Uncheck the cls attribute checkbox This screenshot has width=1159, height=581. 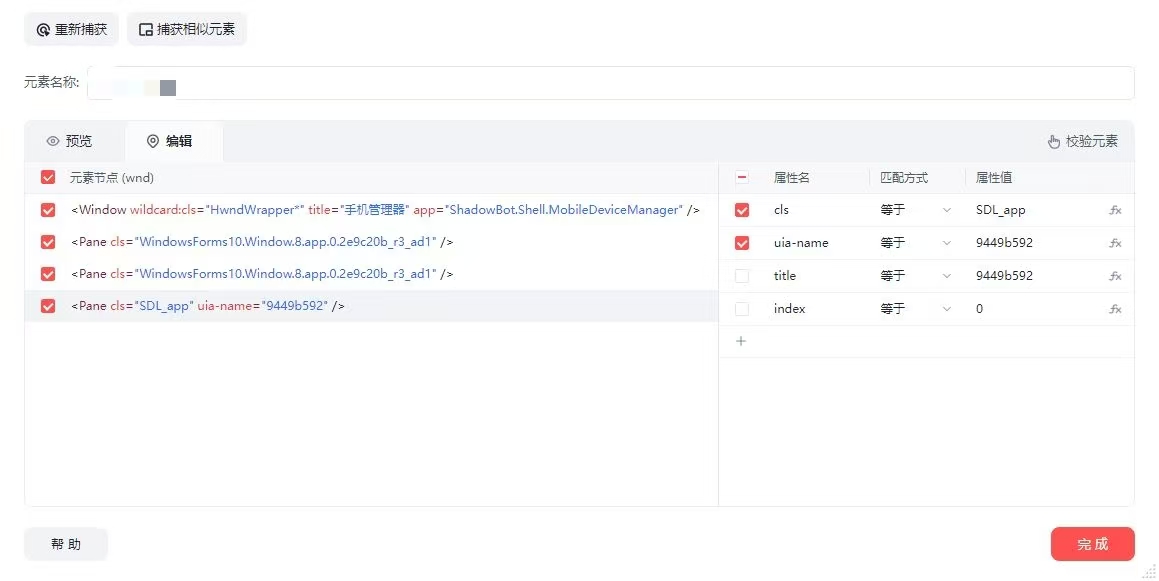(741, 210)
